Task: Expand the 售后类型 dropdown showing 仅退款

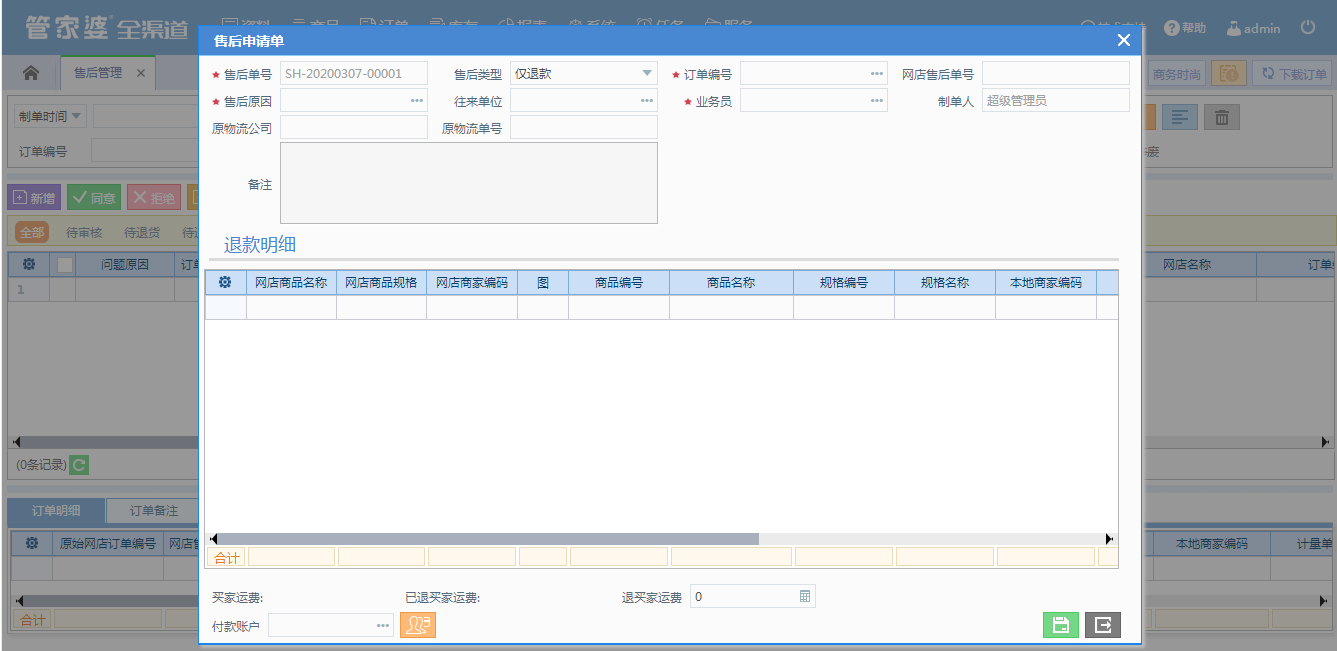Action: 646,73
